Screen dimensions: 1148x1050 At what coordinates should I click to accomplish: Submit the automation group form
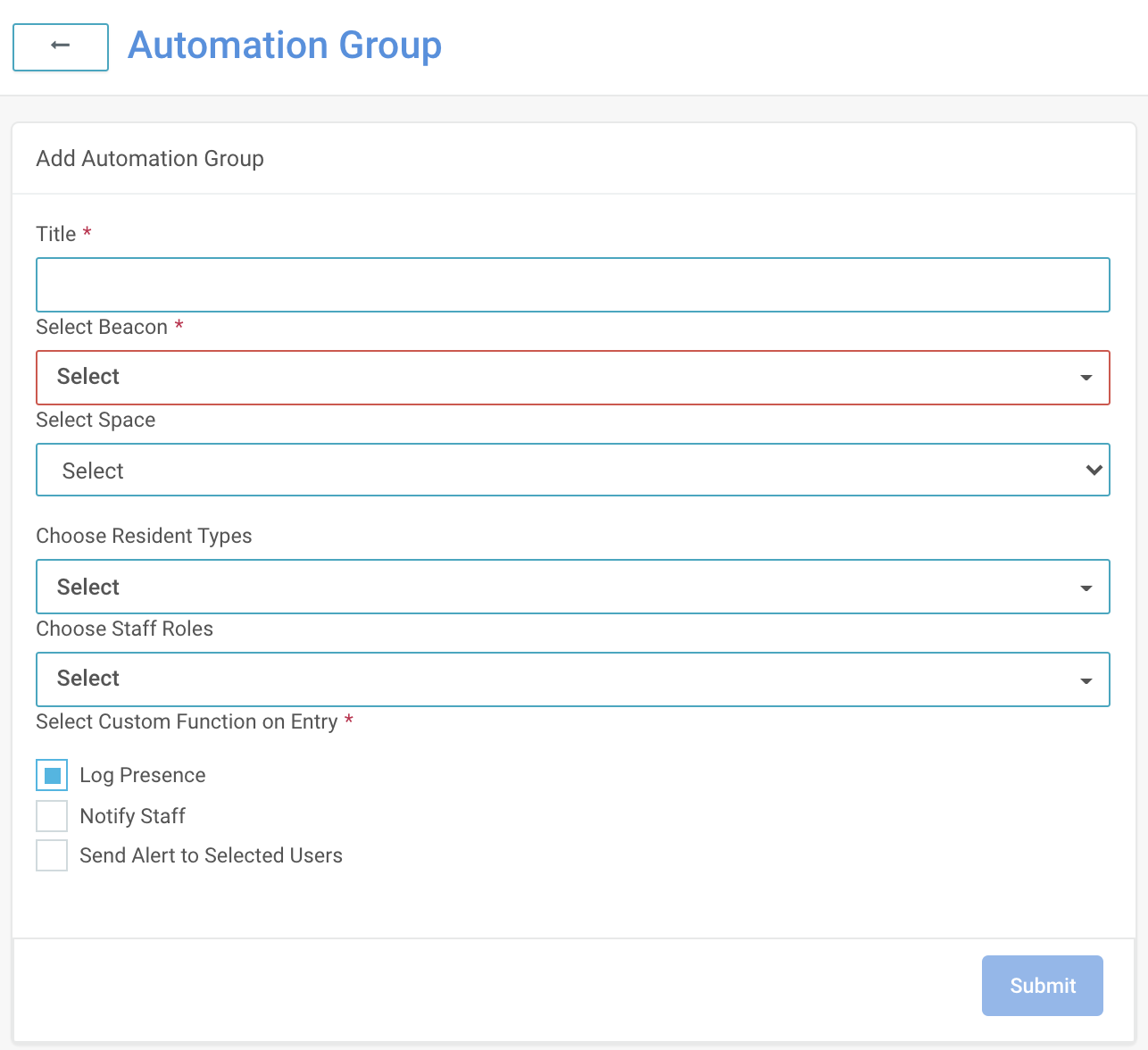[x=1042, y=986]
